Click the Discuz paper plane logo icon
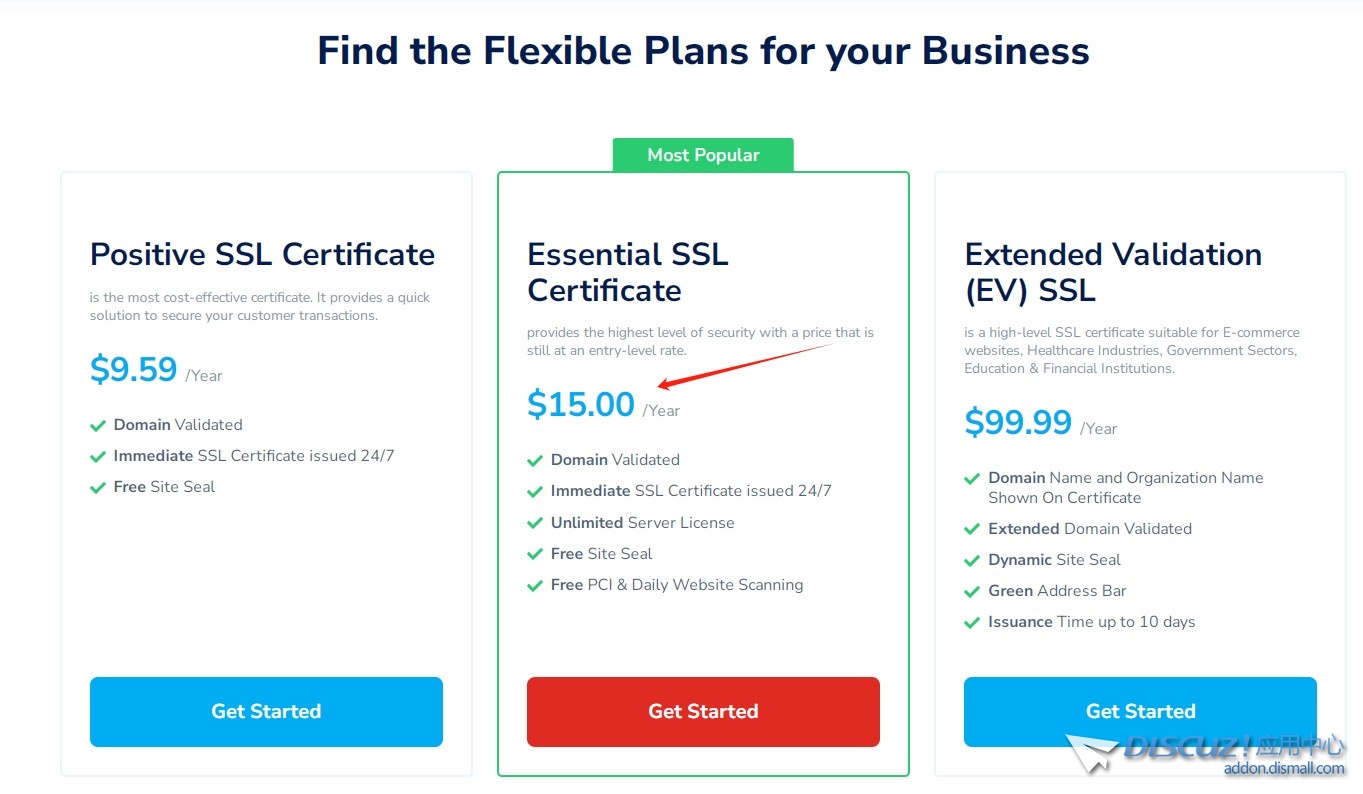This screenshot has height=794, width=1363. (x=1092, y=753)
